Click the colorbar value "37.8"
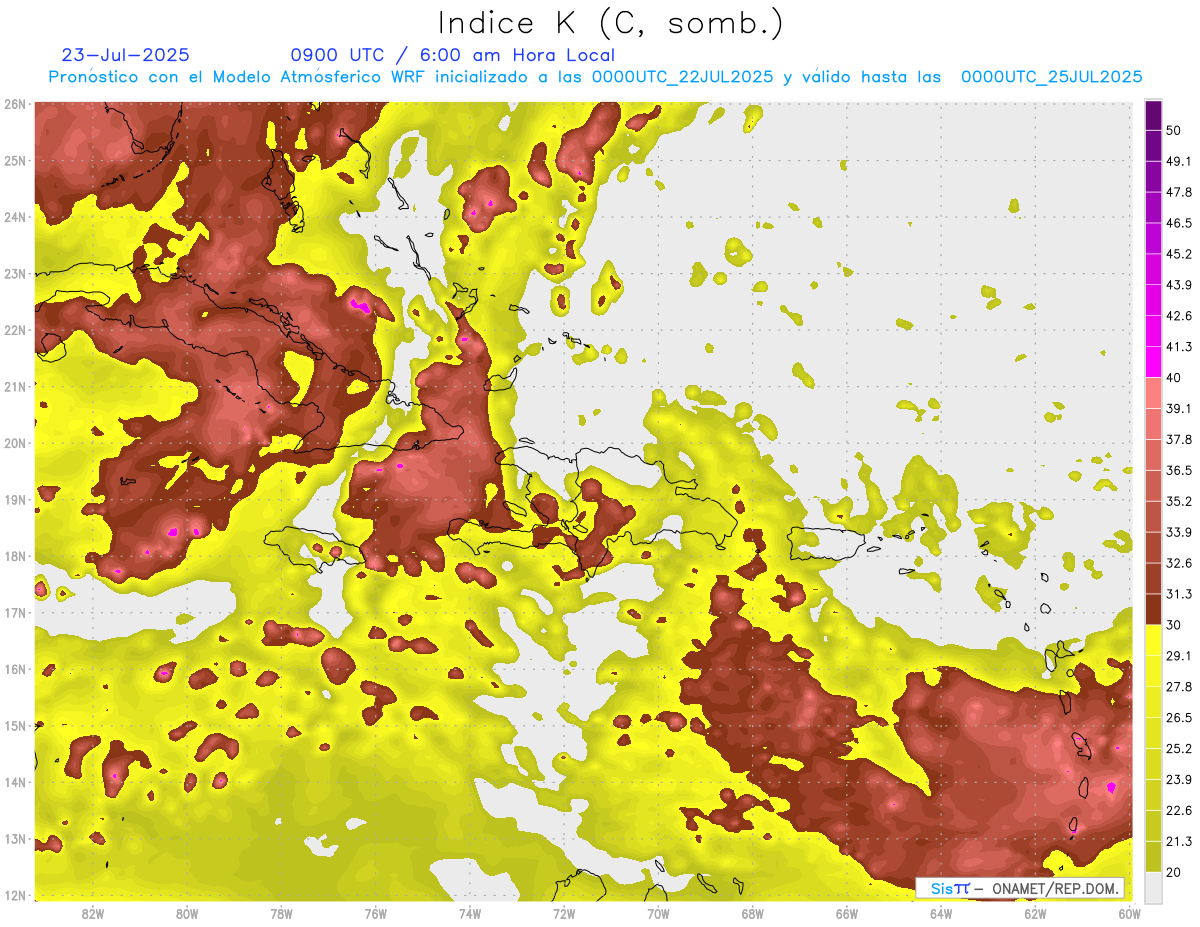 (x=1178, y=439)
